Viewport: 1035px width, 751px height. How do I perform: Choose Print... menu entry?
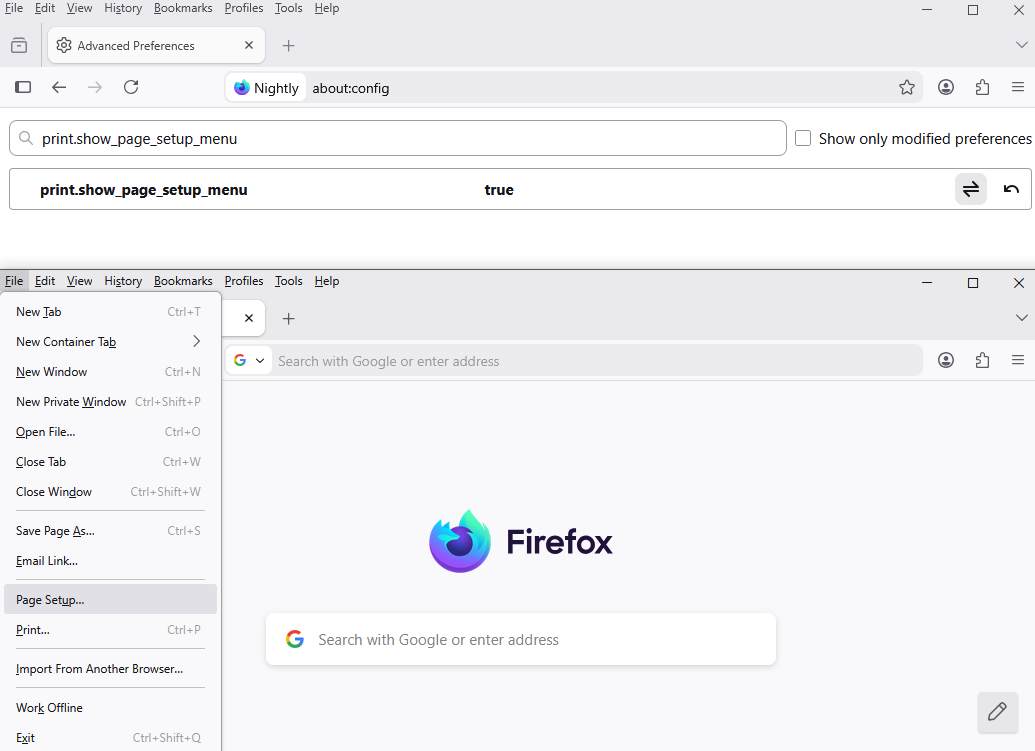(110, 630)
